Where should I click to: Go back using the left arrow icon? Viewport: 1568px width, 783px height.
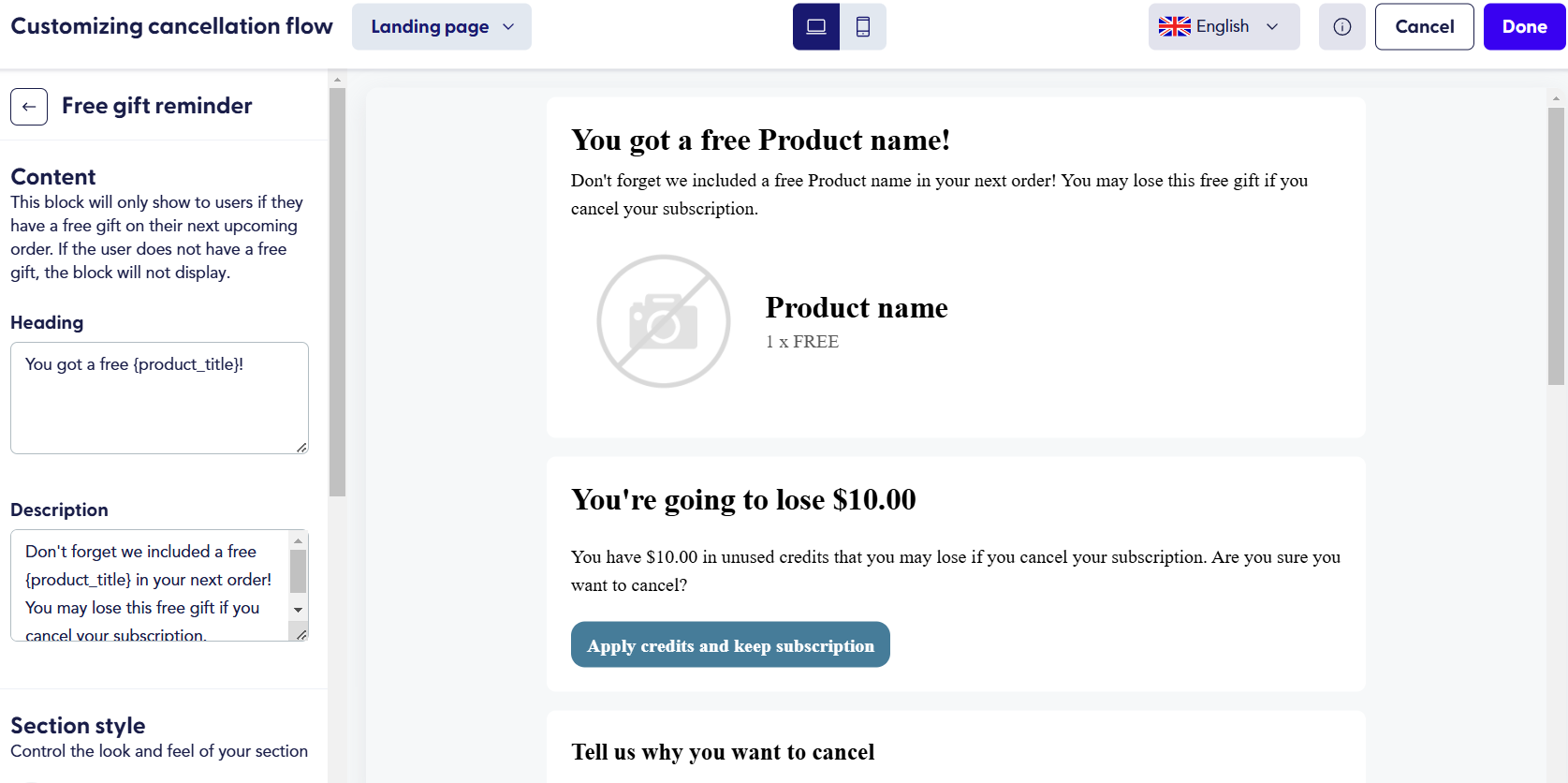click(29, 107)
